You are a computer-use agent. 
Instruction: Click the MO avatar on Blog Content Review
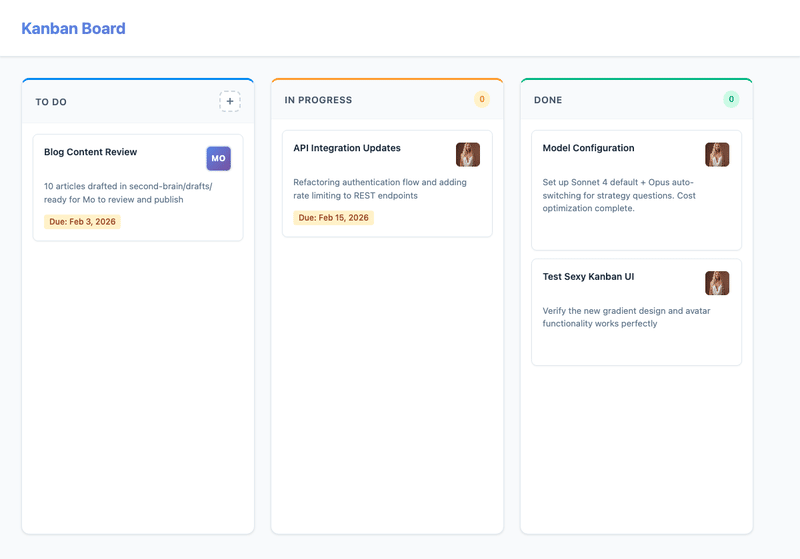pyautogui.click(x=218, y=158)
